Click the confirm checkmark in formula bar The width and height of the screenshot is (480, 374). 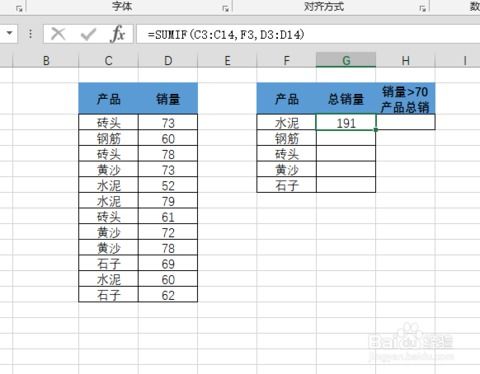88,34
